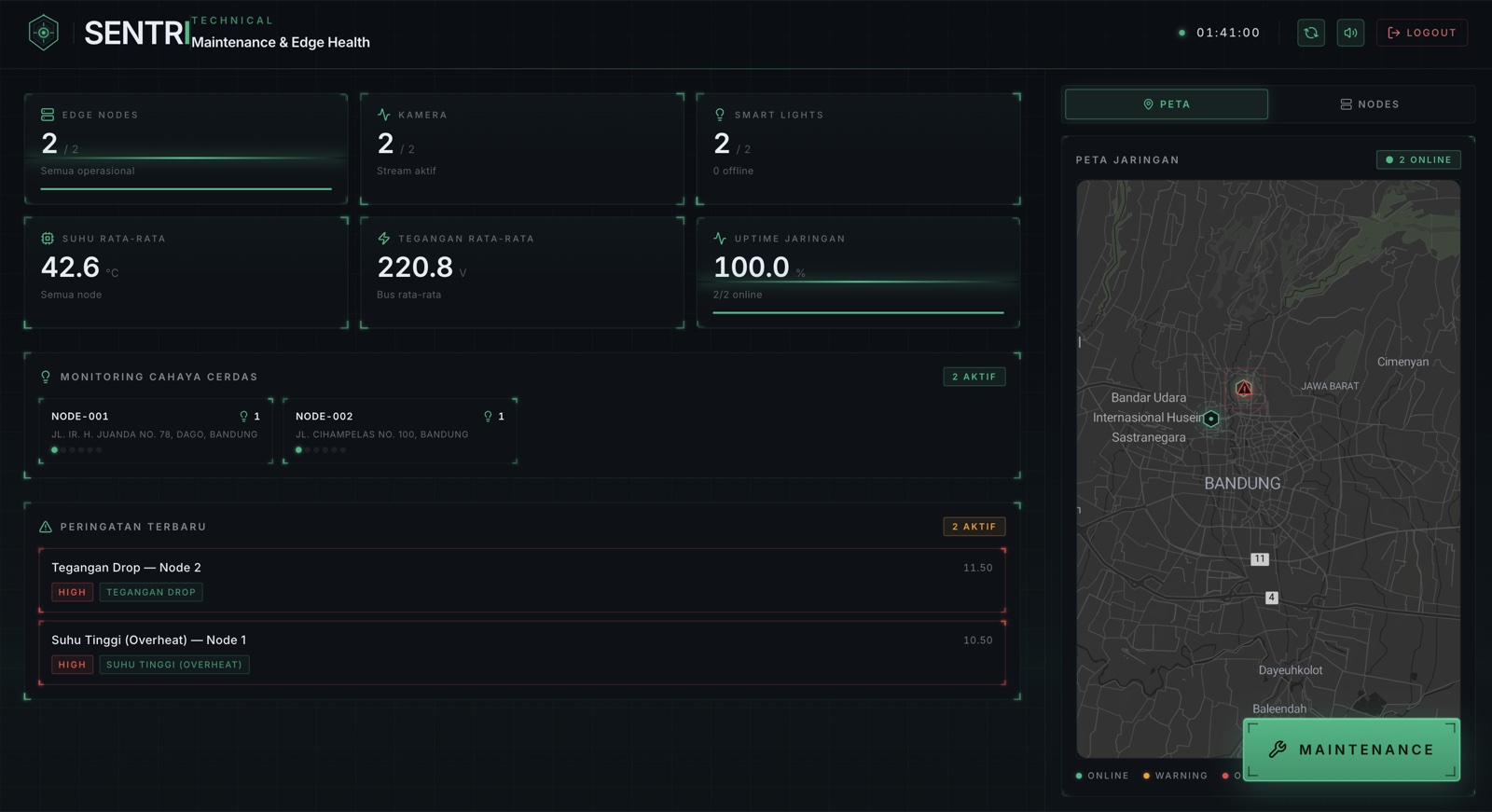Click the NODE-001 brightness dots indicator
The image size is (1492, 812).
76,450
